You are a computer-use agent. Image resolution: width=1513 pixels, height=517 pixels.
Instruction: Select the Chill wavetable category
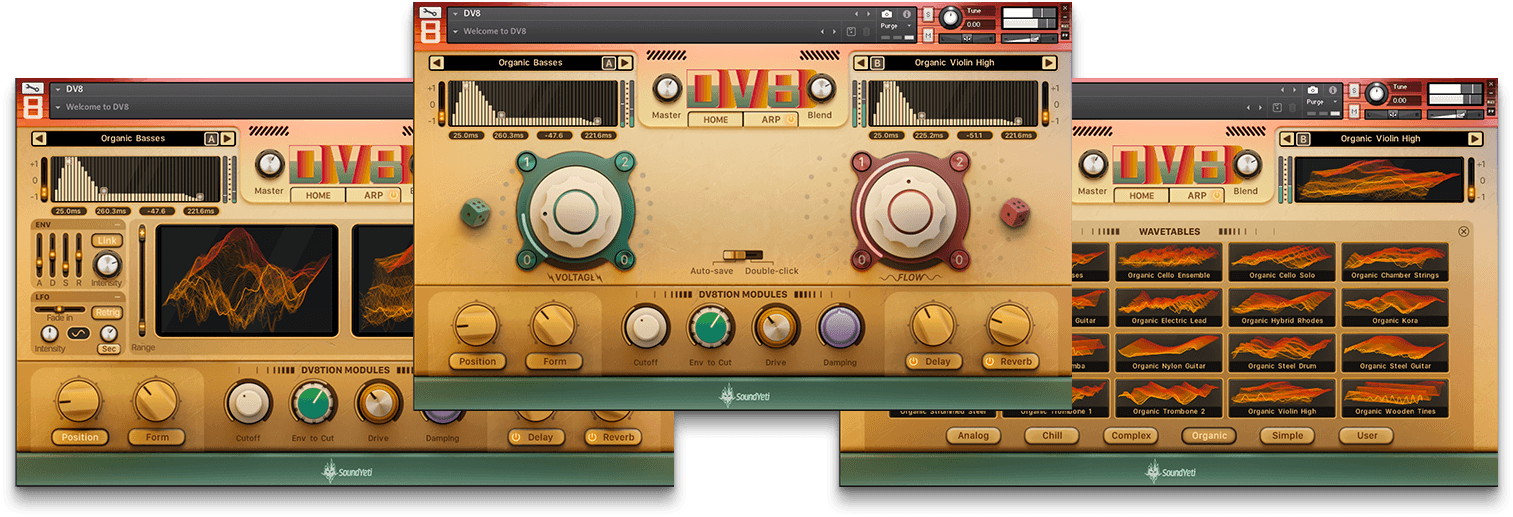(1052, 436)
